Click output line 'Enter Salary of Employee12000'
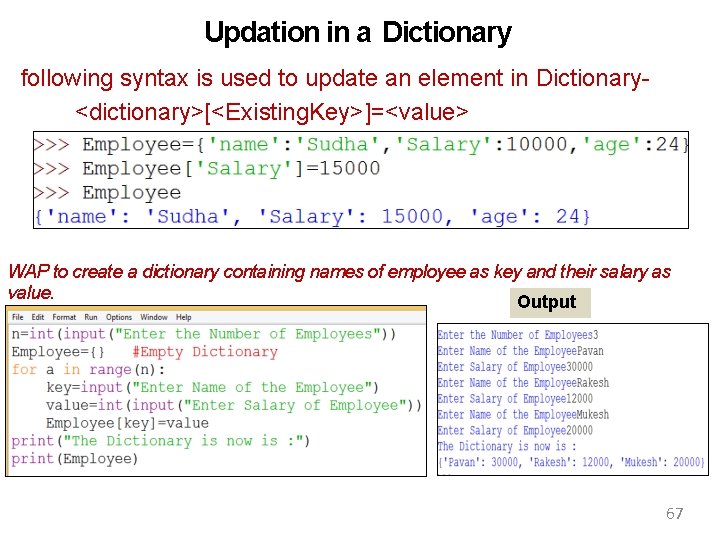Image resolution: width=720 pixels, height=540 pixels. coord(515,399)
